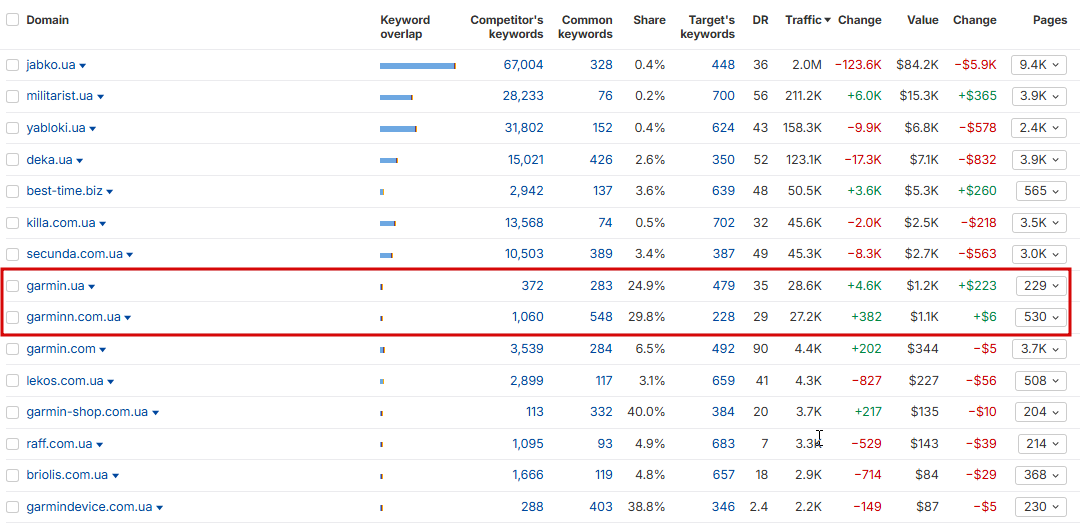Click the value figure $84.2K
The height and width of the screenshot is (525, 1080).
917,65
